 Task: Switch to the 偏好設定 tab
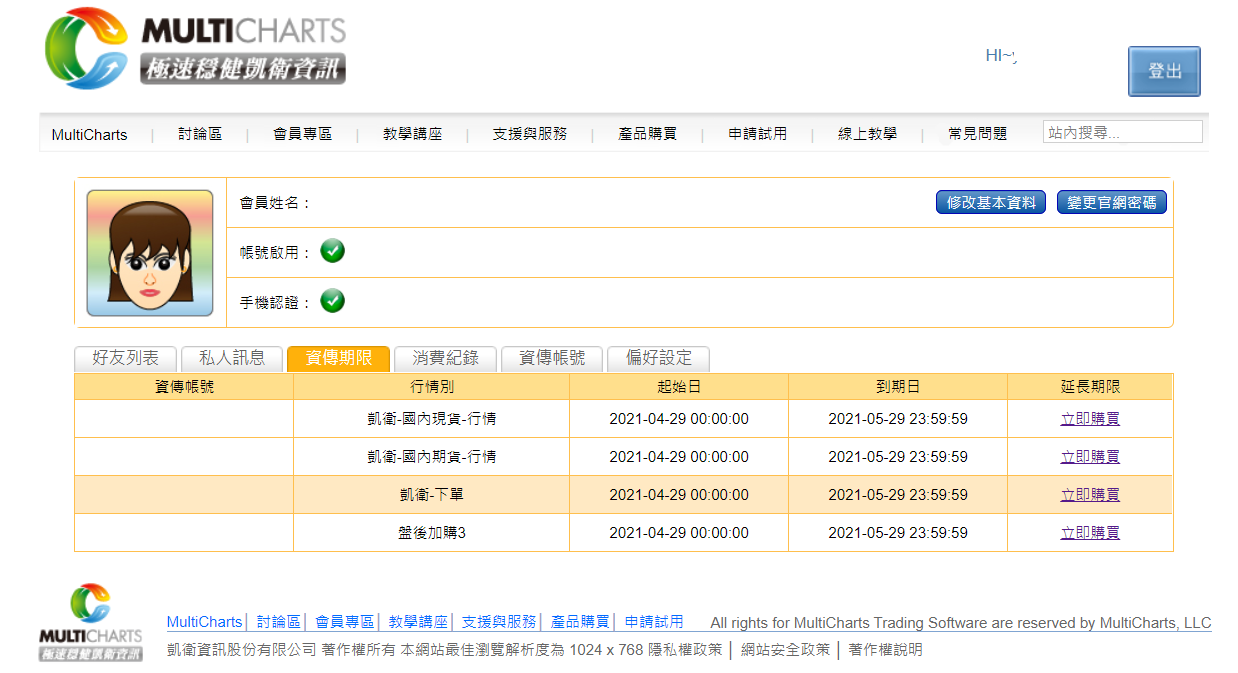[x=658, y=358]
